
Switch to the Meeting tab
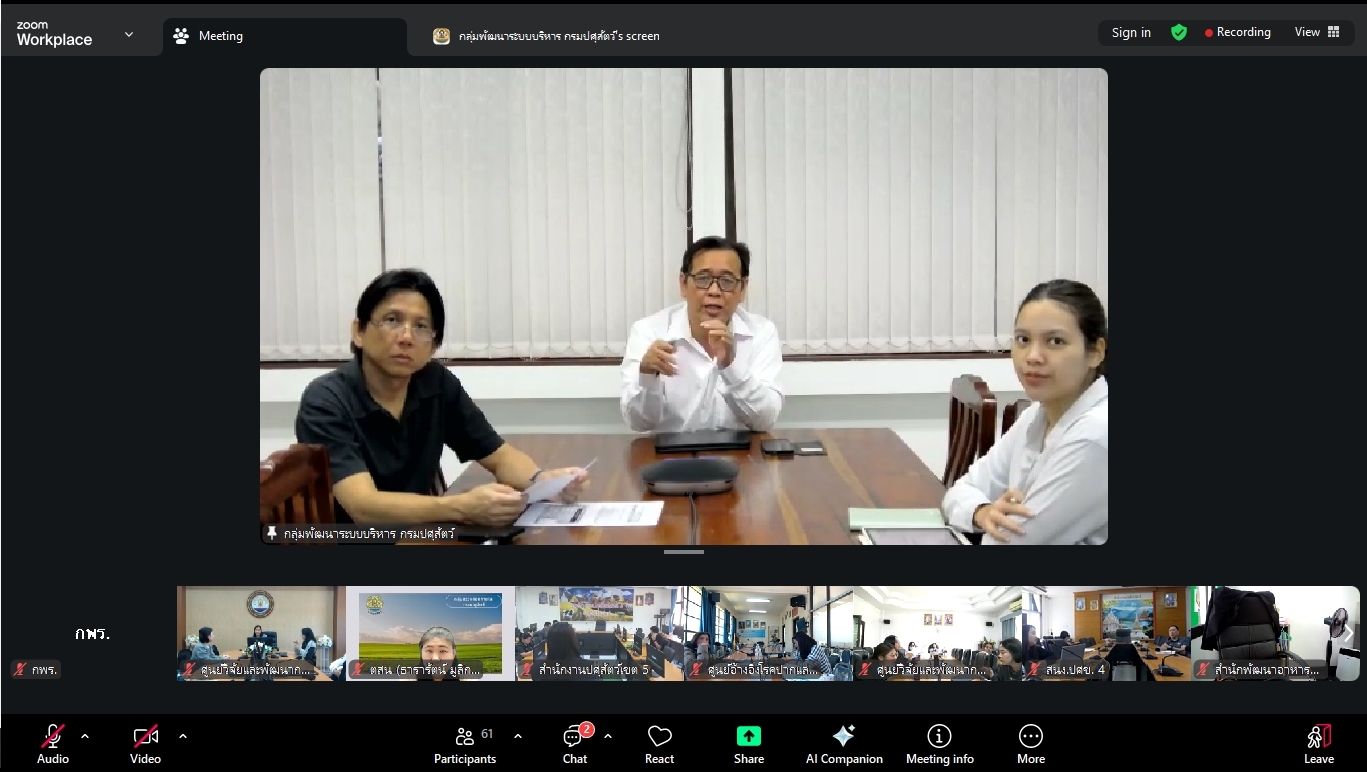tap(285, 36)
